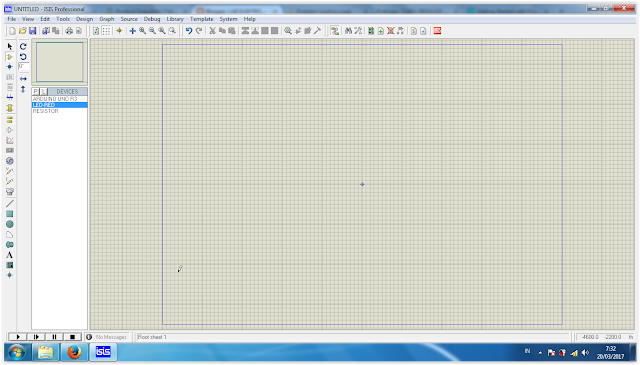Click the Undo toolbar icon
This screenshot has height=365, width=640.
coord(189,31)
